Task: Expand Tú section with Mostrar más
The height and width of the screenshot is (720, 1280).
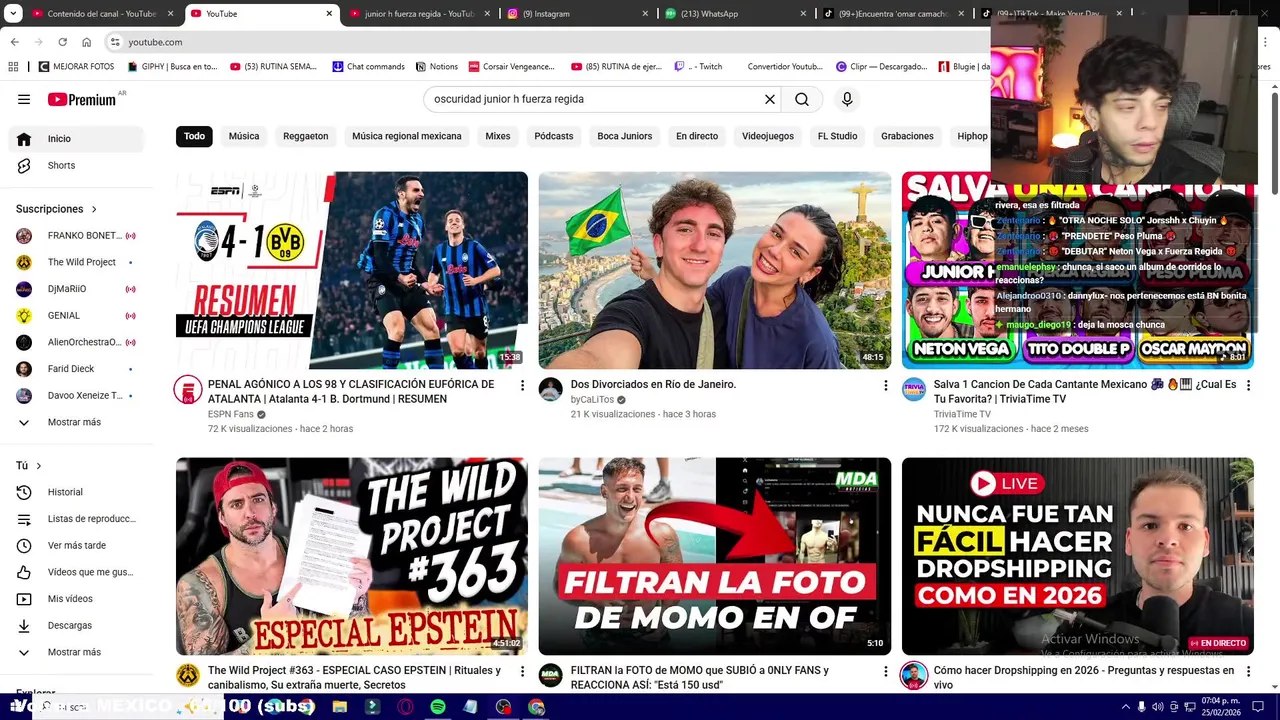Action: (76, 652)
